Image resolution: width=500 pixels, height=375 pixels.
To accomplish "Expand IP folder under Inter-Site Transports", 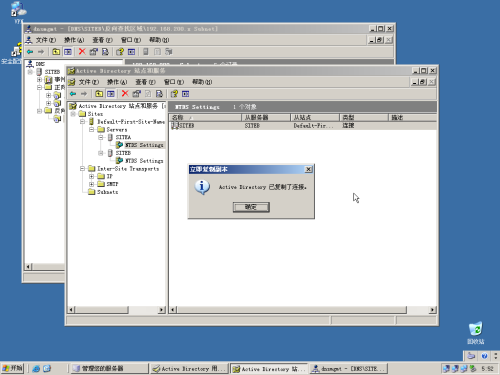I will pyautogui.click(x=91, y=176).
